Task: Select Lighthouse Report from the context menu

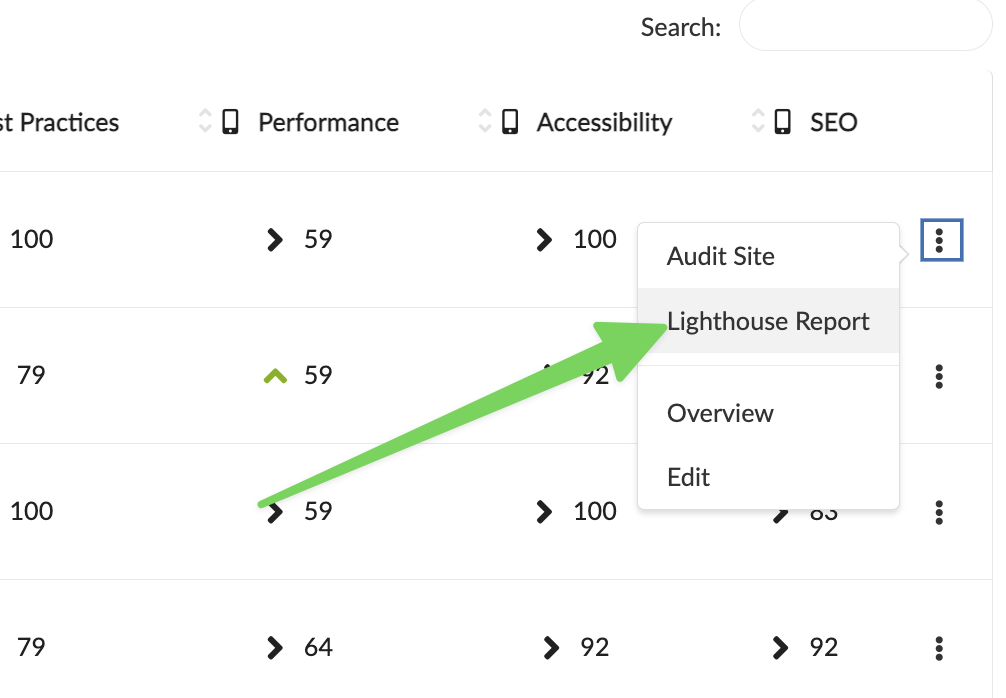Action: tap(768, 322)
